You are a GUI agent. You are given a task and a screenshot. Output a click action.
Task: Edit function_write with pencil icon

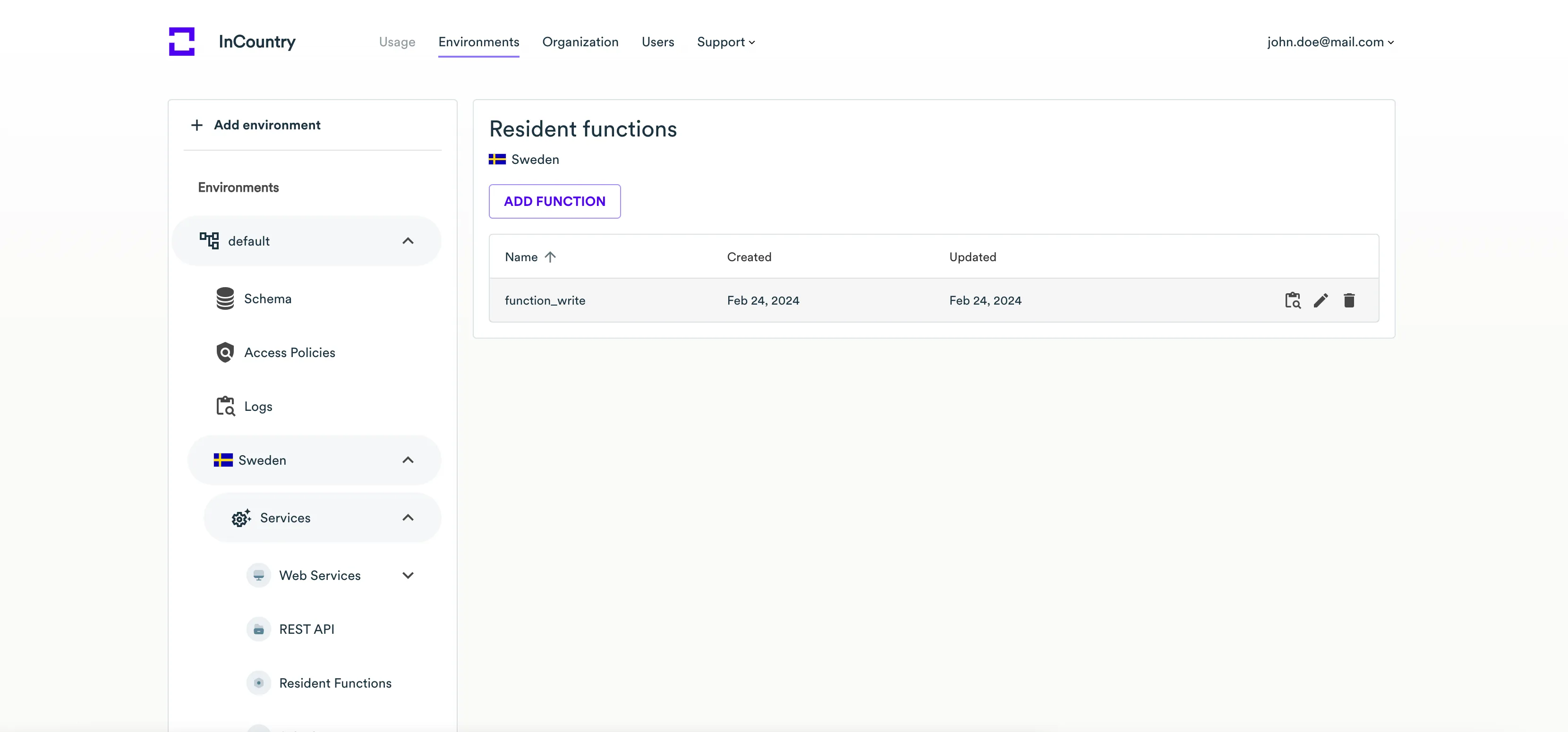[x=1320, y=300]
